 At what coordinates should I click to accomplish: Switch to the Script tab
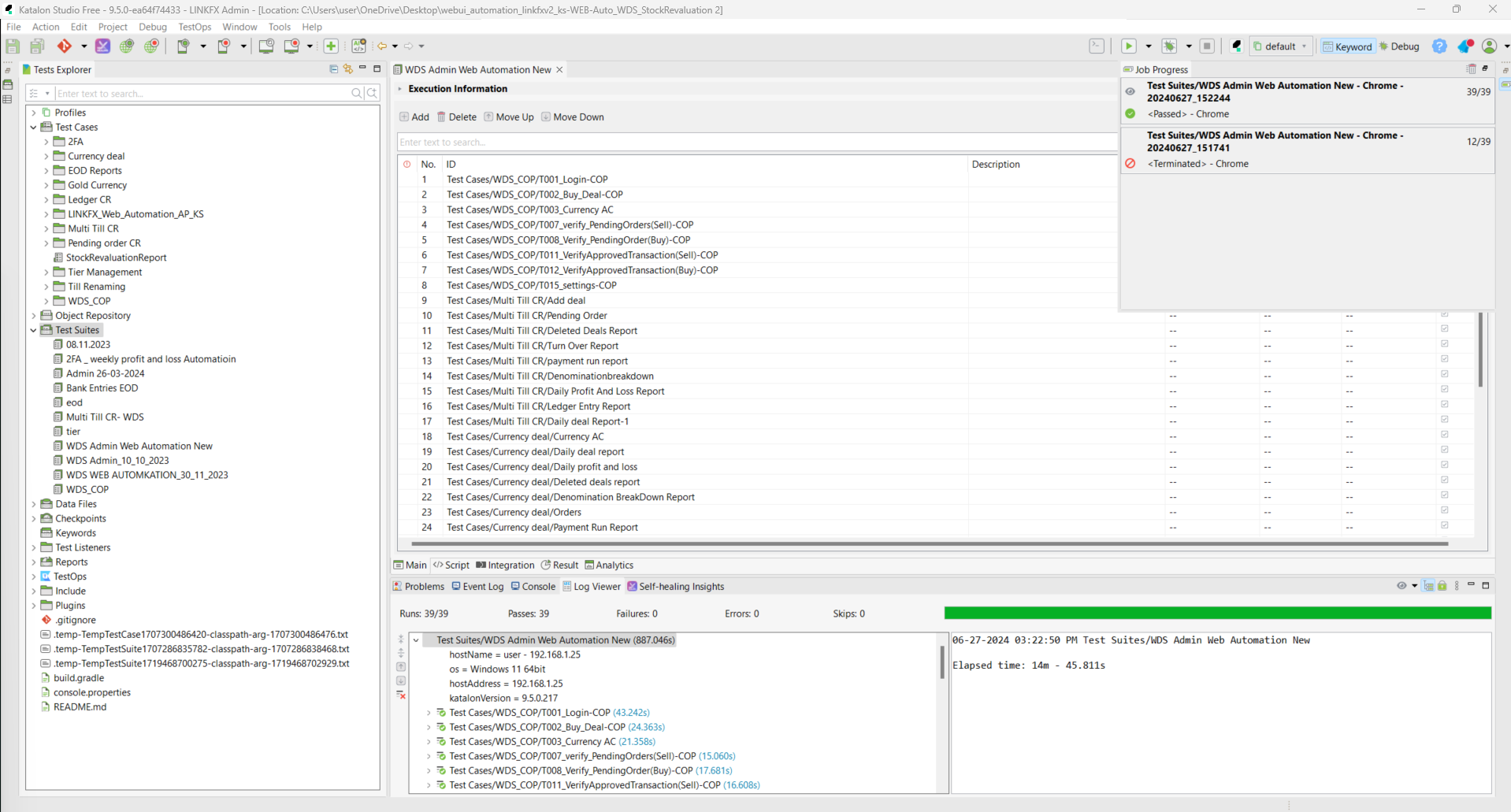click(x=451, y=565)
